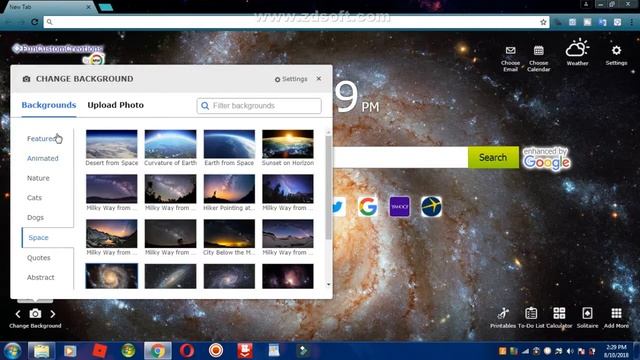Switch to the Backgrounds tab
Screen dimensions: 640x360
pos(49,105)
